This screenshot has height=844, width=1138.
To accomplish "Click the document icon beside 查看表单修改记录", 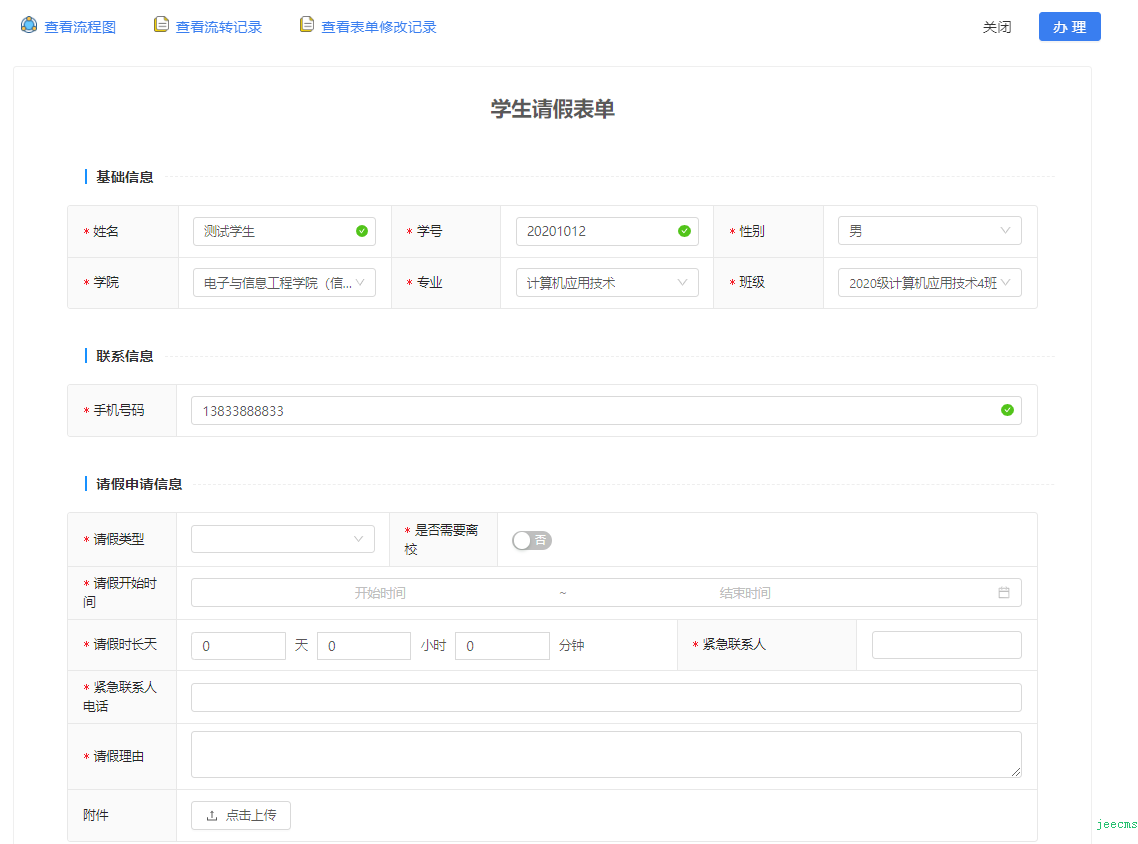I will click(307, 25).
